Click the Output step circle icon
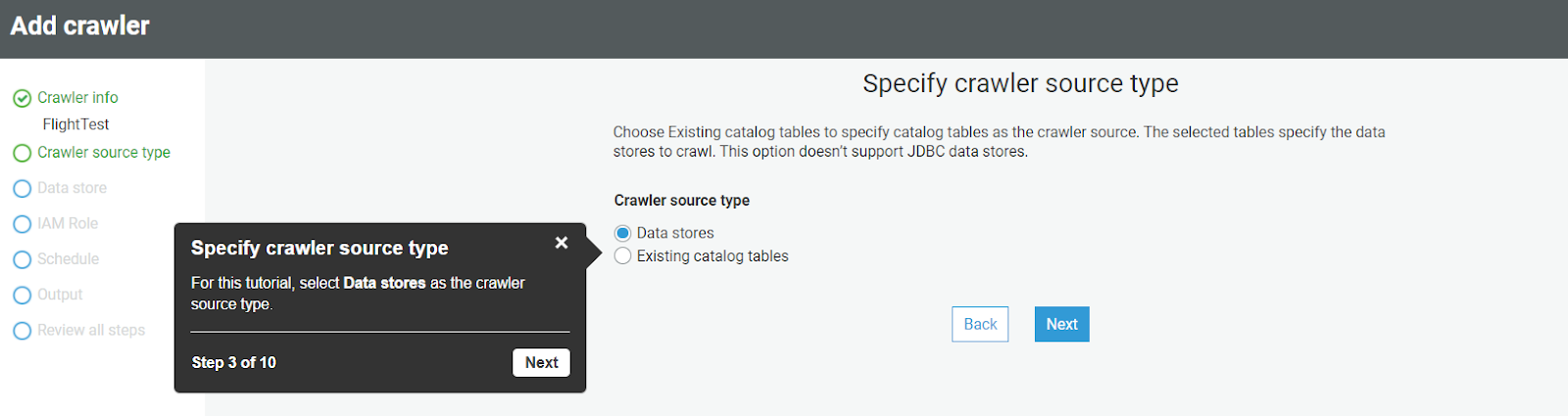The width and height of the screenshot is (1568, 416). point(22,296)
